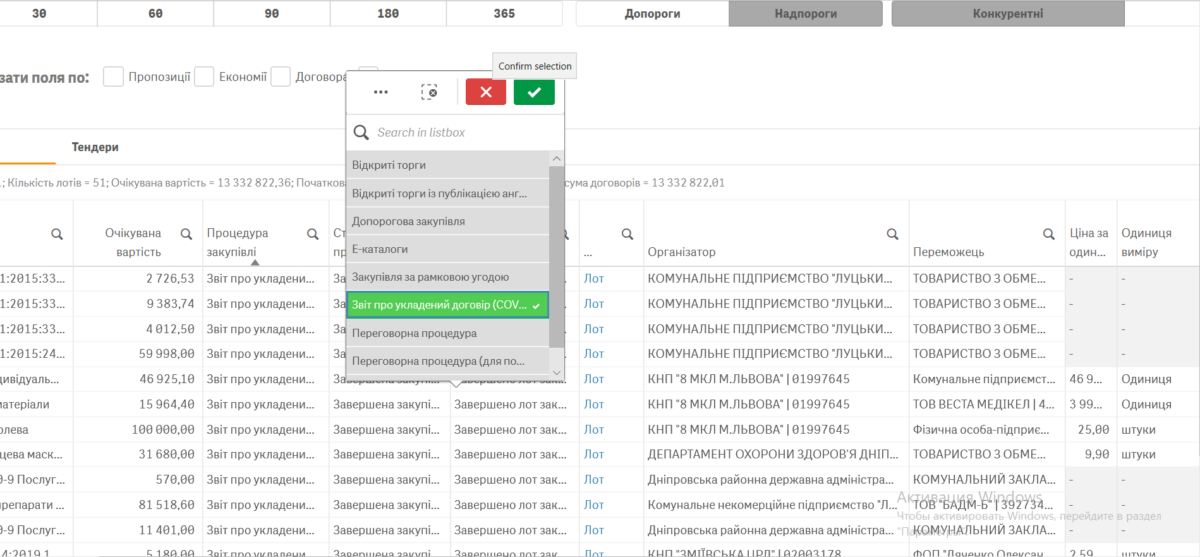This screenshot has height=557, width=1200.
Task: Click the clear selection dashed-box icon
Action: 429,92
